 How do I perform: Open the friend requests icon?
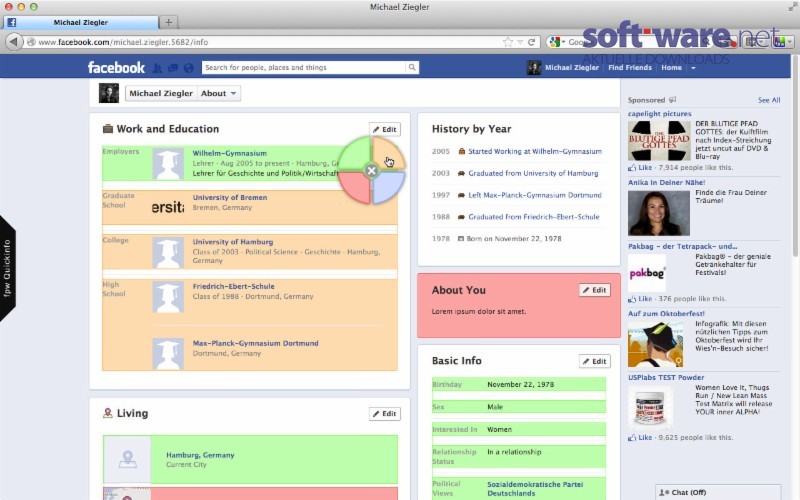(x=158, y=67)
